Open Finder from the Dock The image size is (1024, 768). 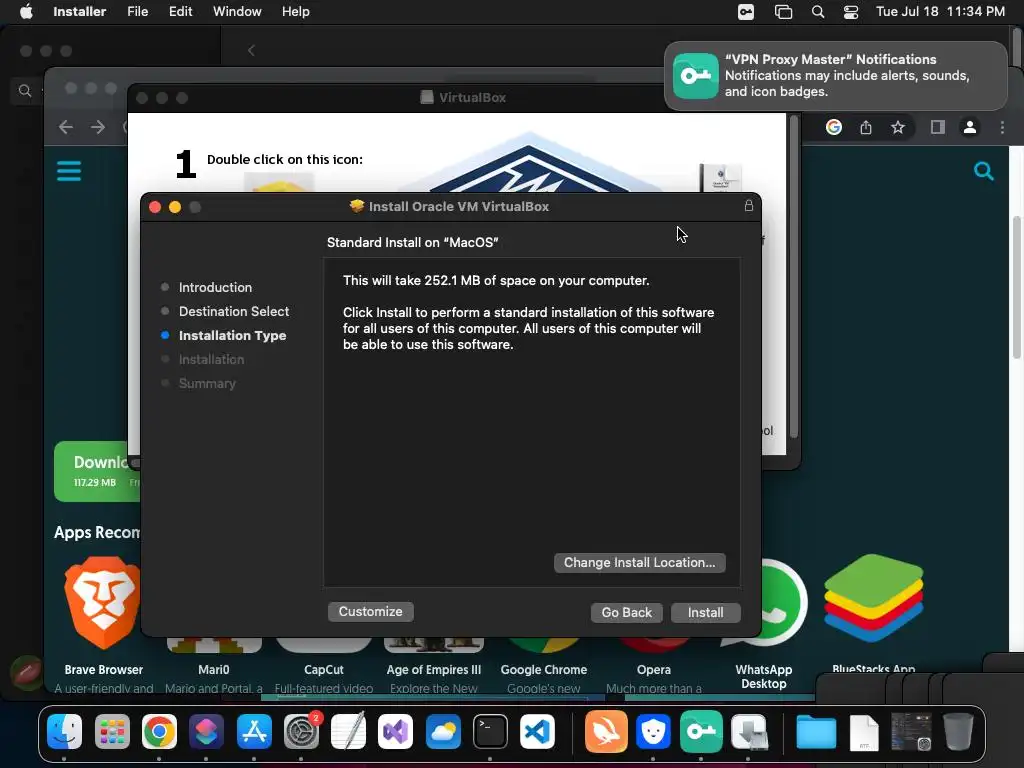[65, 731]
